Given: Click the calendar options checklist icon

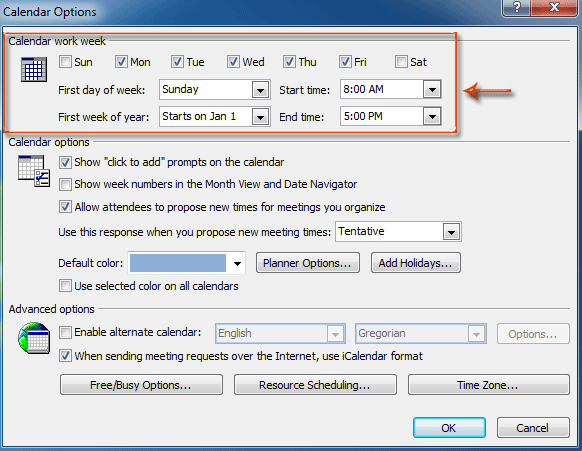Looking at the screenshot, I should (34, 171).
